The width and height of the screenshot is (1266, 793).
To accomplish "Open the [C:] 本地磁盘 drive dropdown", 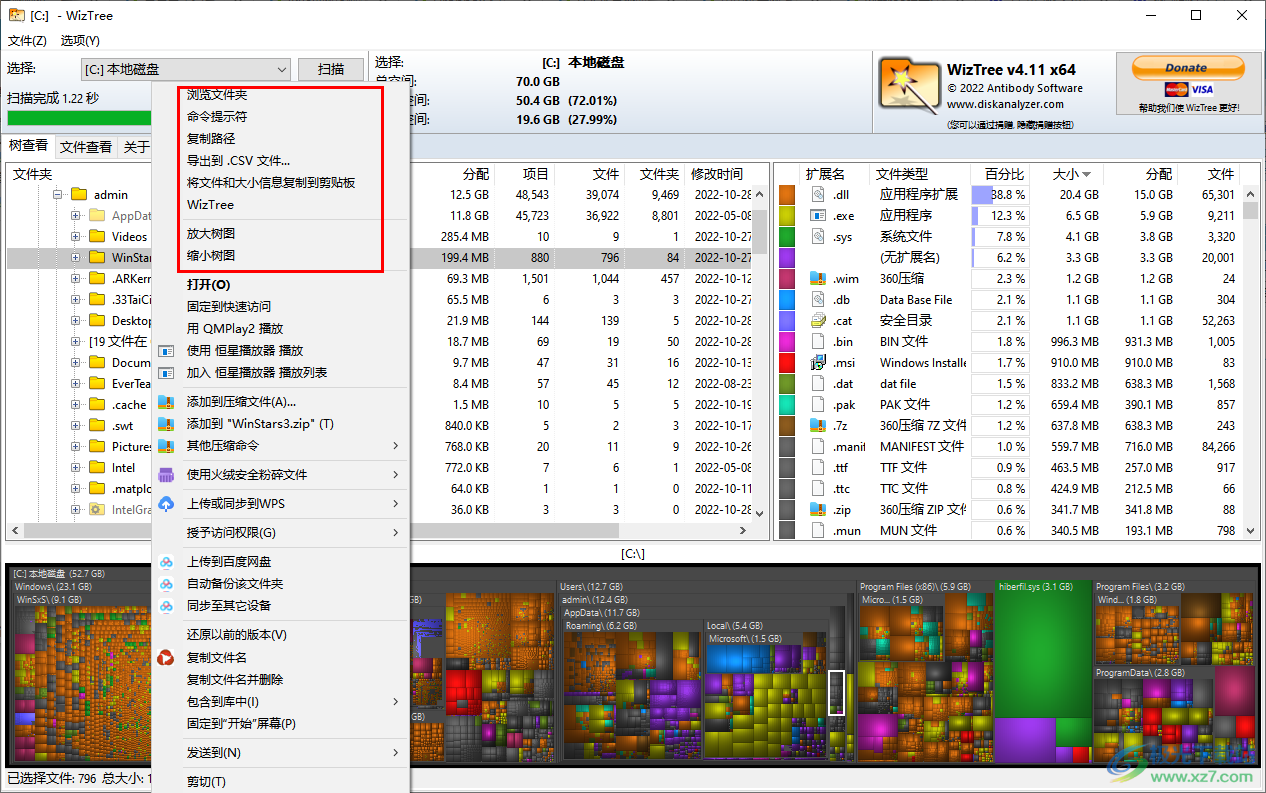I will 186,69.
